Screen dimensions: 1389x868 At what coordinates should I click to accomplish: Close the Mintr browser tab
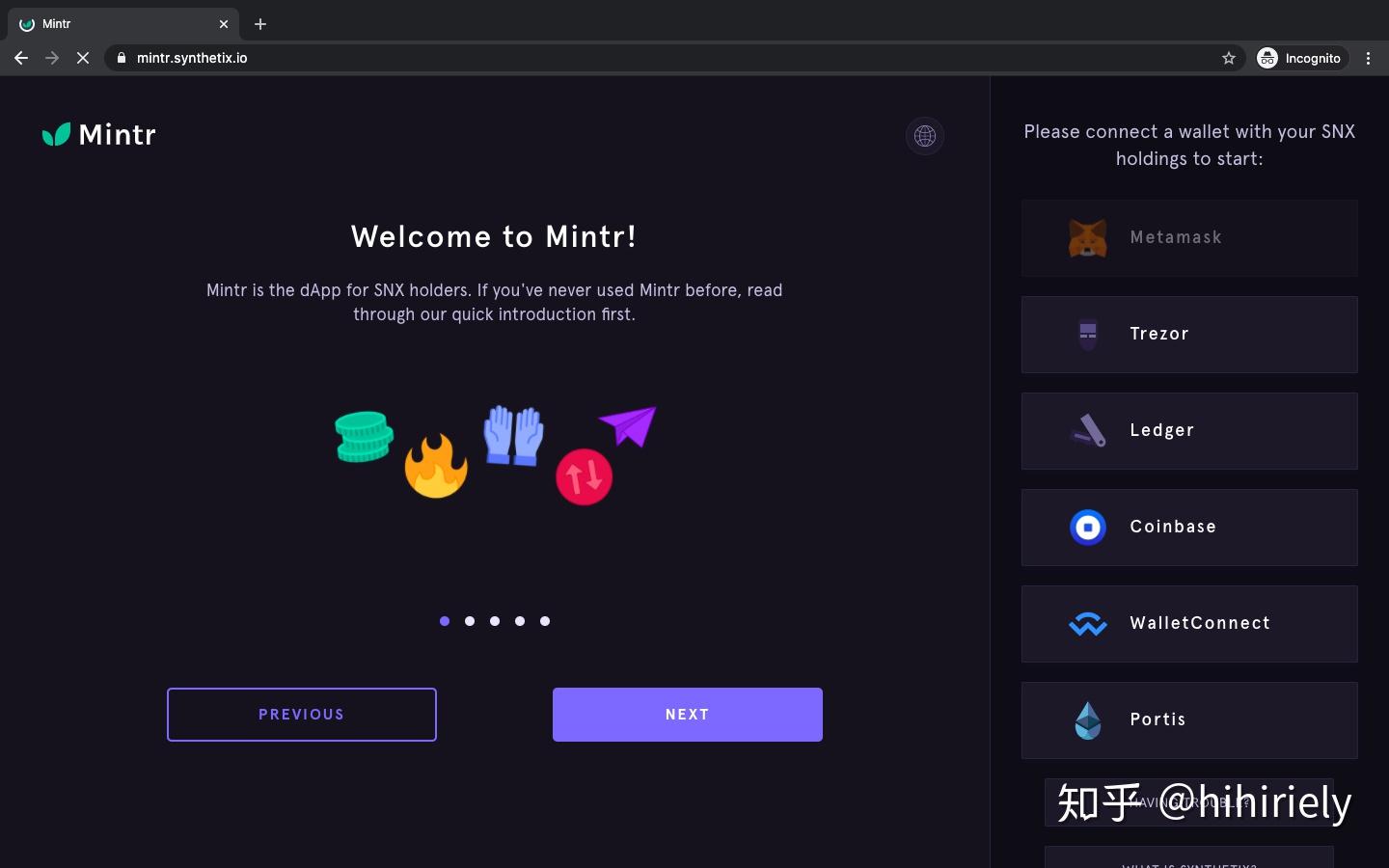coord(224,24)
